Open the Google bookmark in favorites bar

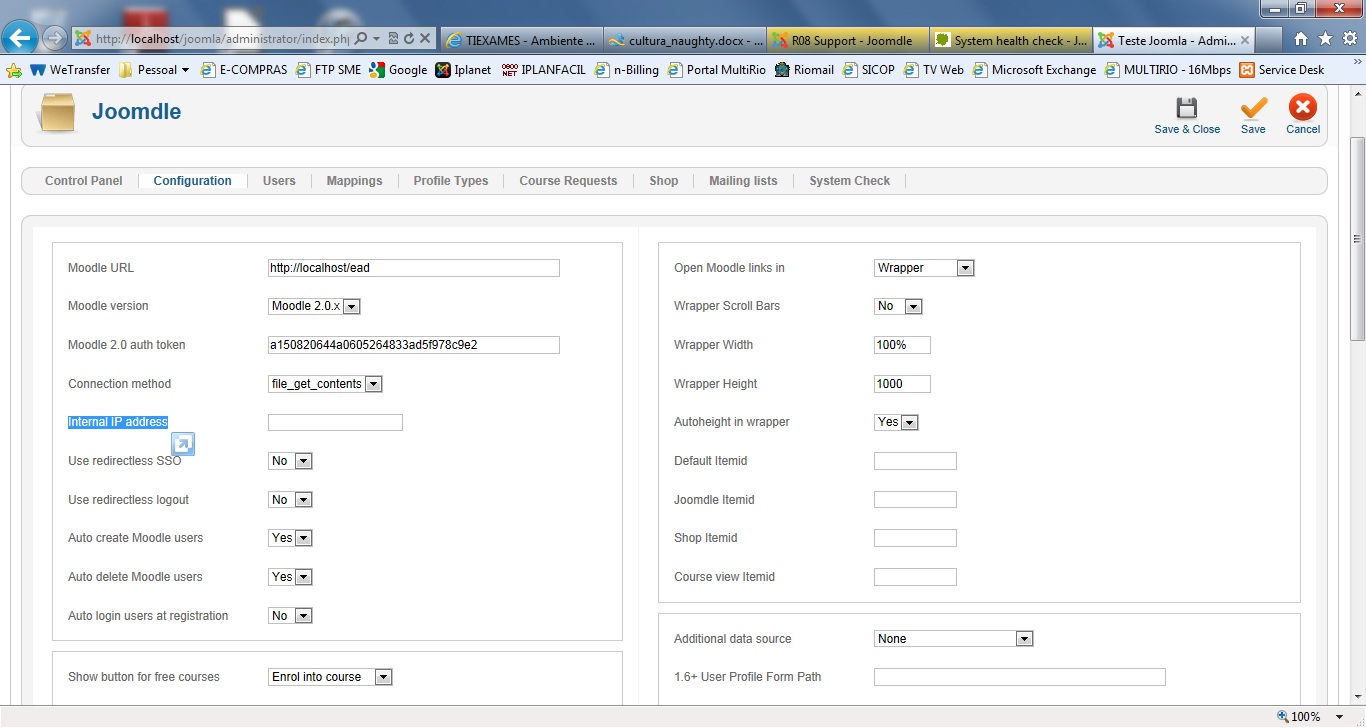[398, 70]
